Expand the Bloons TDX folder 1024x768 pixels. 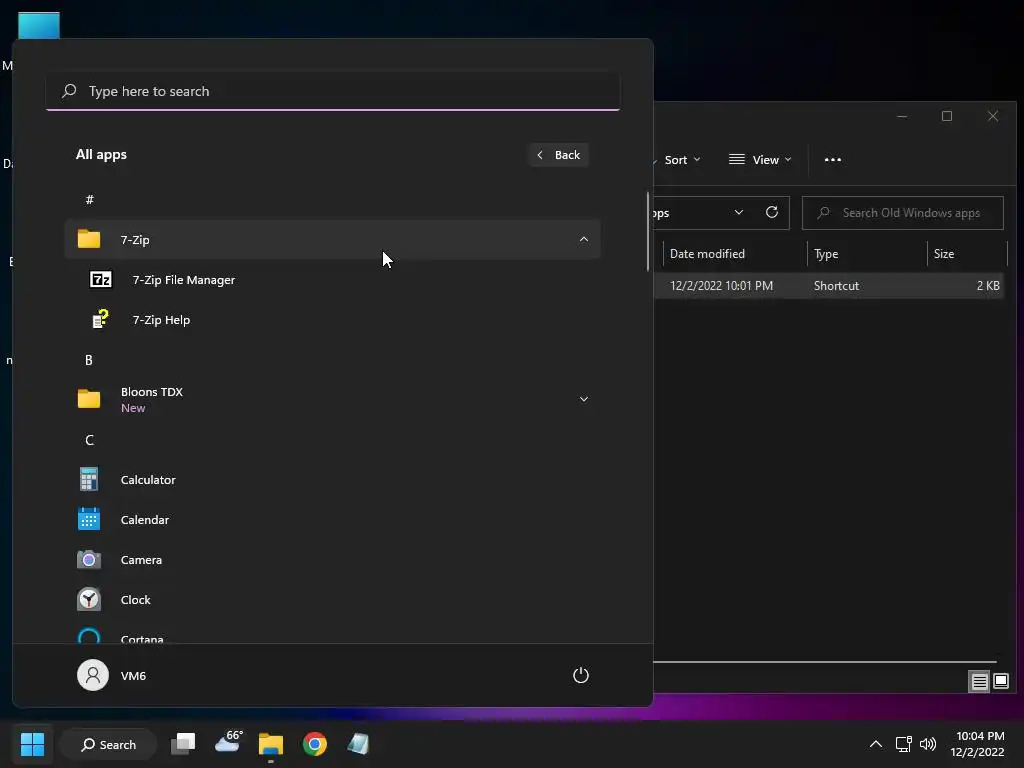coord(584,399)
